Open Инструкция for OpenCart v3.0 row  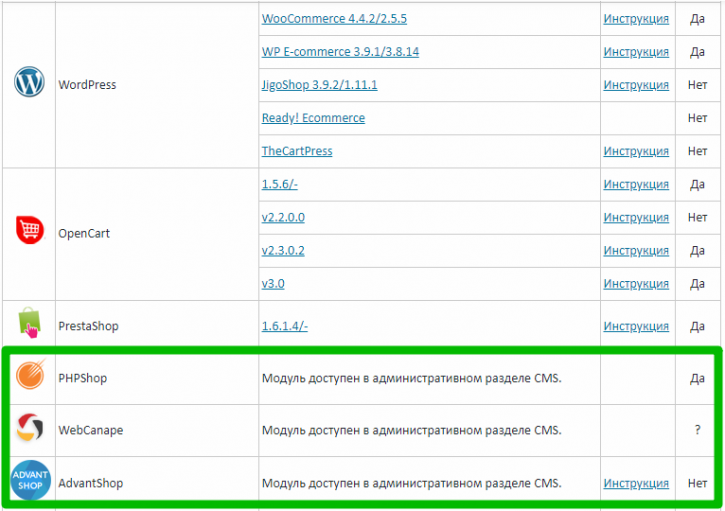pos(636,283)
